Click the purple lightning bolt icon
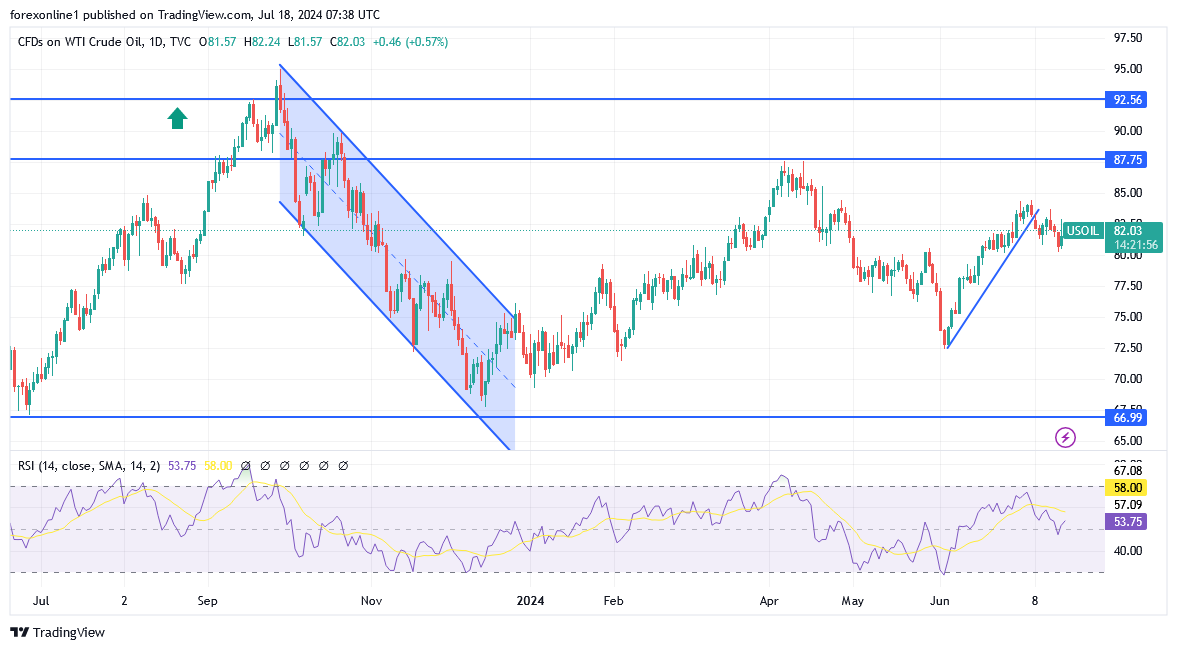The width and height of the screenshot is (1177, 650). tap(1065, 437)
